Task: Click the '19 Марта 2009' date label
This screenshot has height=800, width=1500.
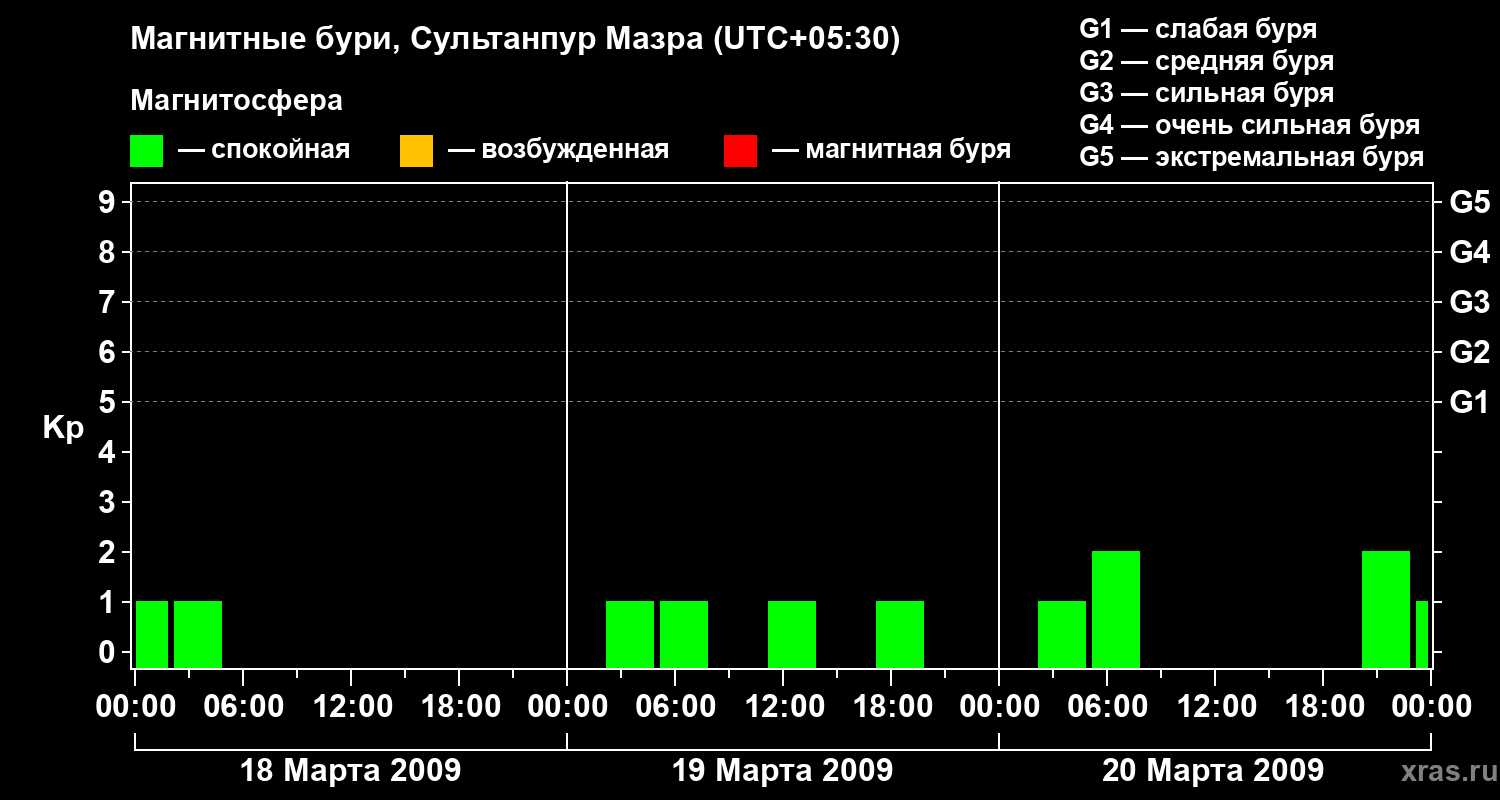Action: pos(782,771)
